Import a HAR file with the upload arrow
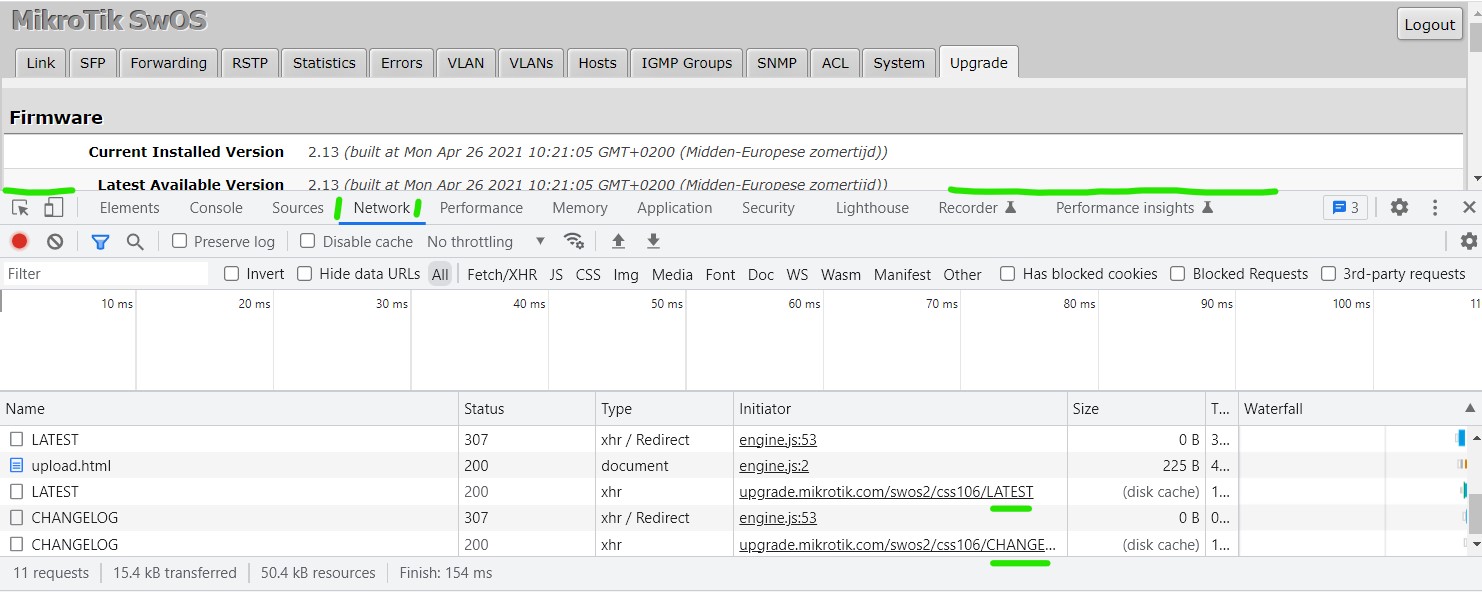Image resolution: width=1482 pixels, height=592 pixels. click(x=618, y=241)
